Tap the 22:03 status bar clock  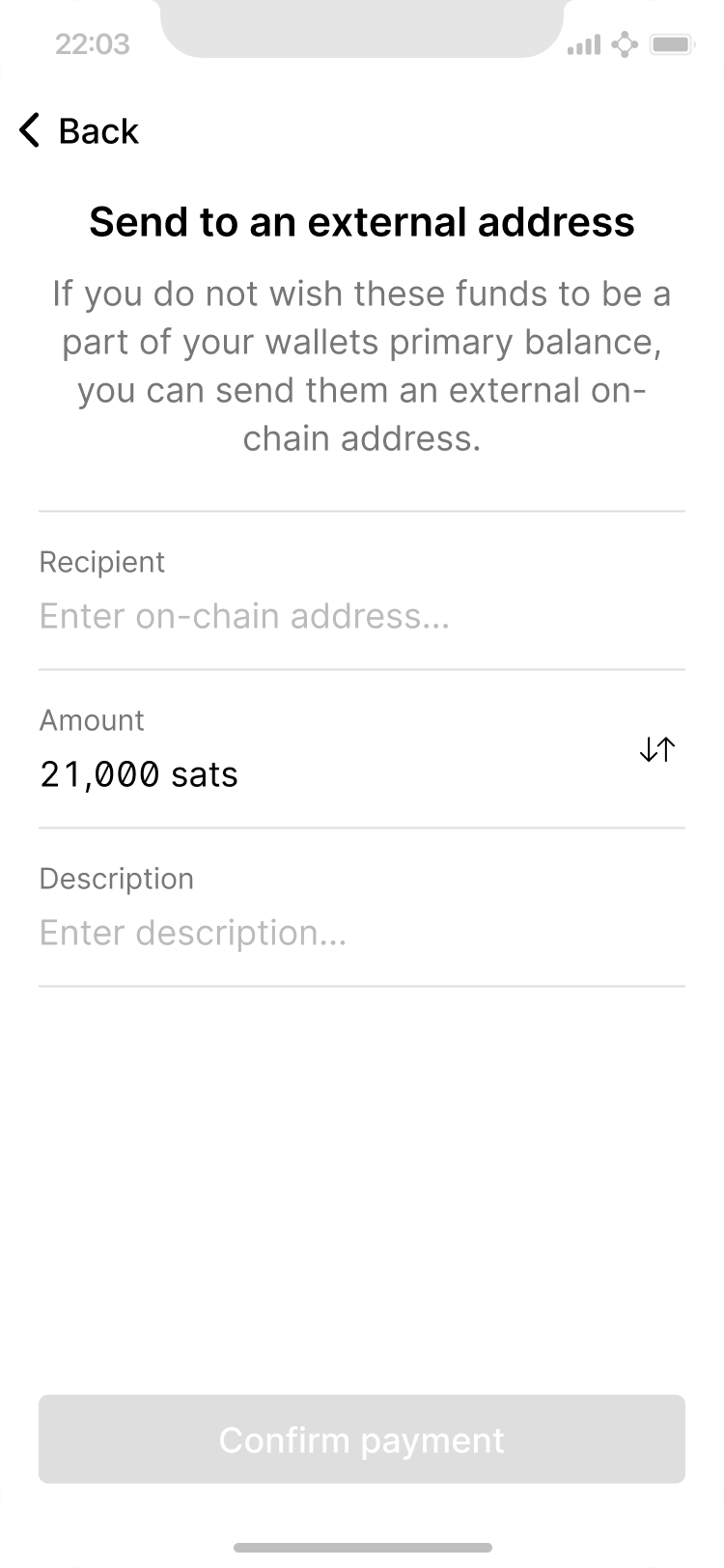pos(93,44)
